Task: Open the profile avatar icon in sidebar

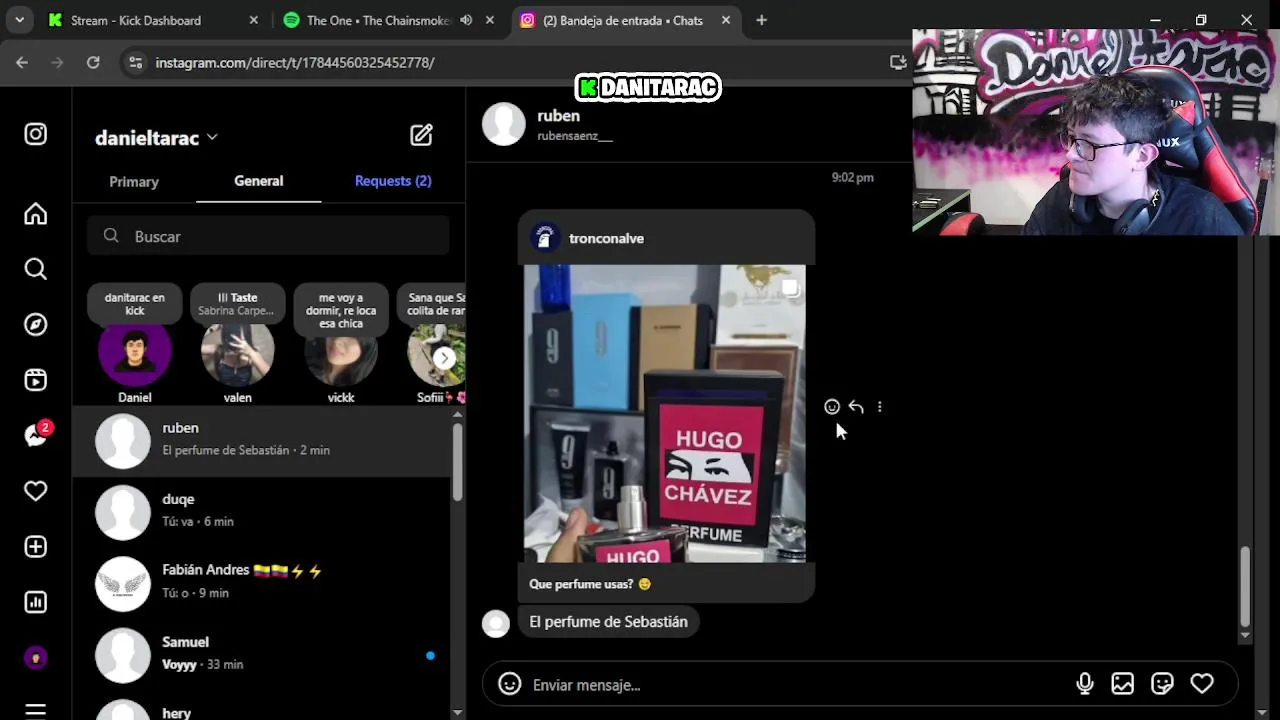Action: 35,658
